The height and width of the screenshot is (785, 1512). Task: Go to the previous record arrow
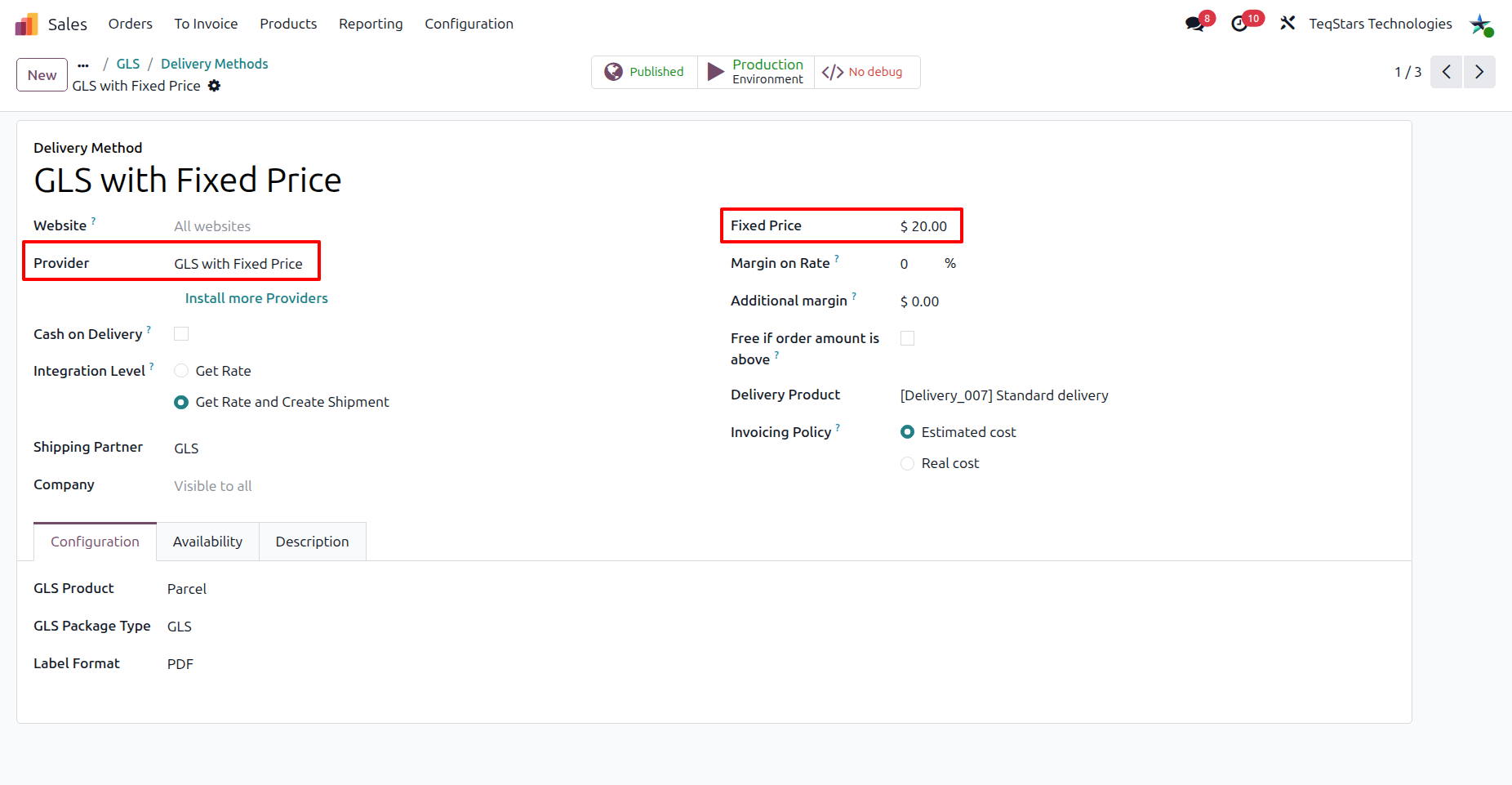(x=1446, y=72)
